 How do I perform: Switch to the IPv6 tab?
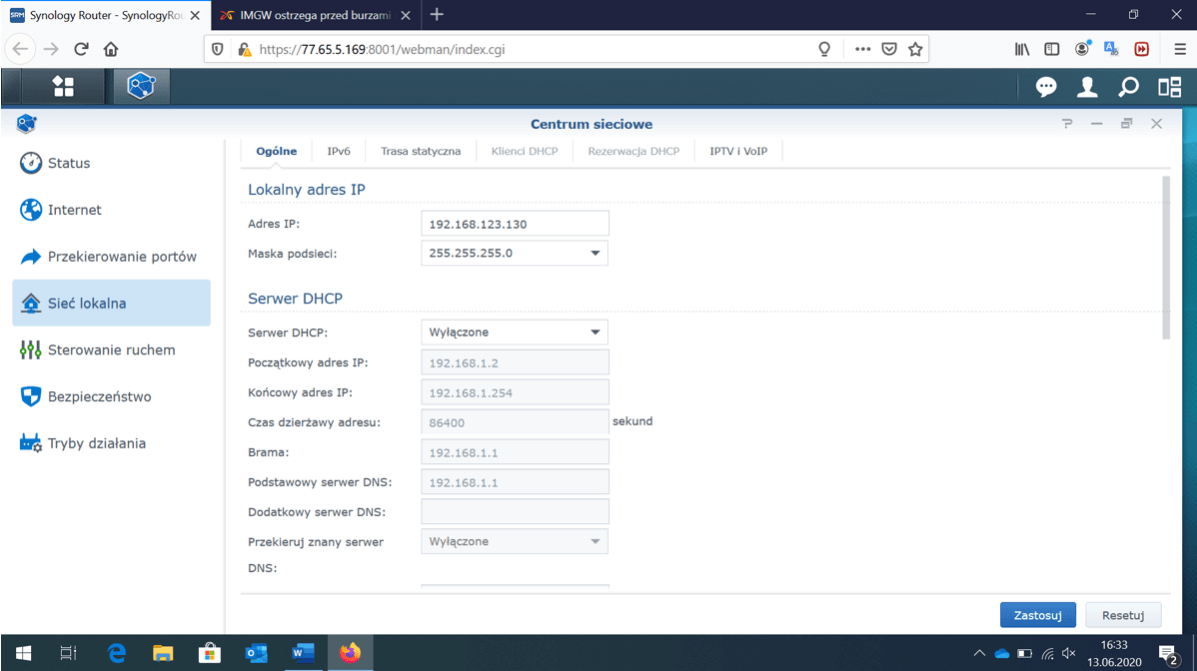click(x=338, y=151)
